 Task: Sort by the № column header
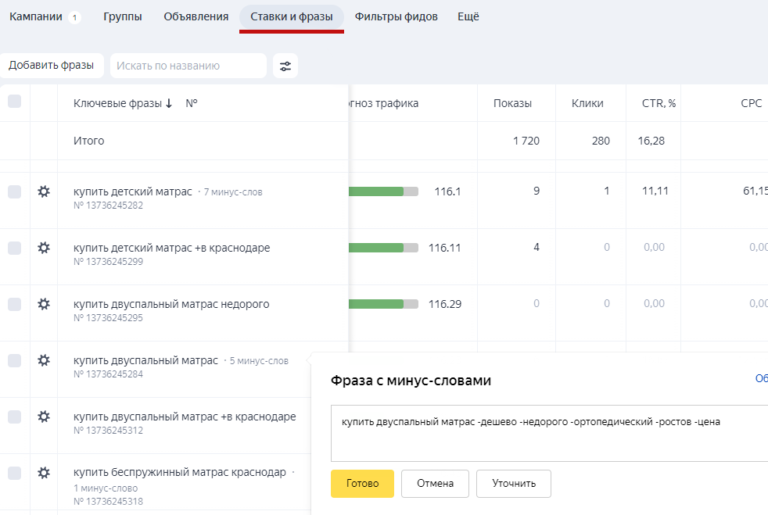[x=192, y=103]
